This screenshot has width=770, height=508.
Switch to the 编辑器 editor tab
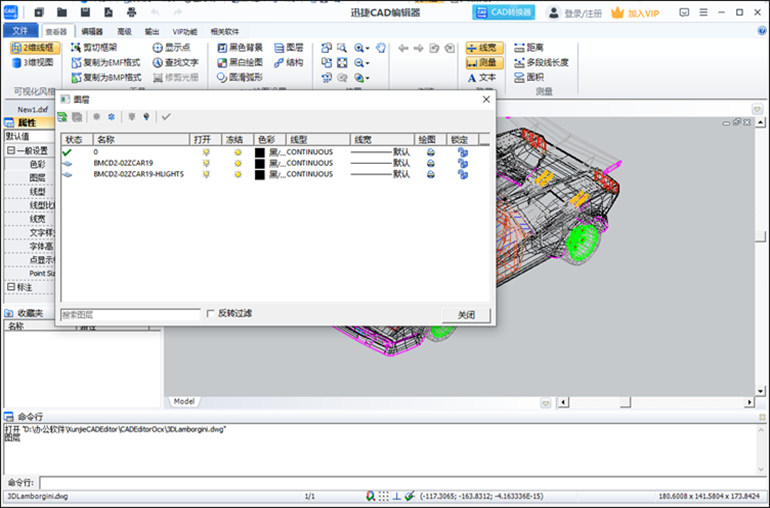click(x=92, y=31)
